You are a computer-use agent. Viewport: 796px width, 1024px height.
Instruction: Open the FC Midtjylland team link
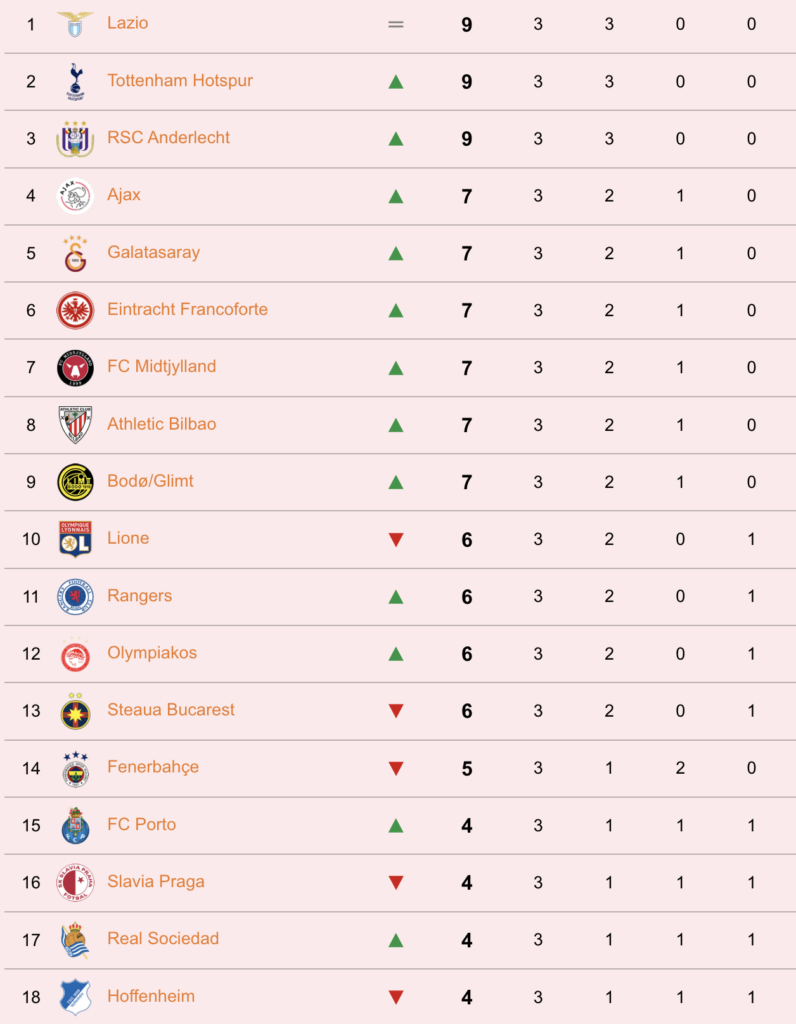pyautogui.click(x=161, y=366)
